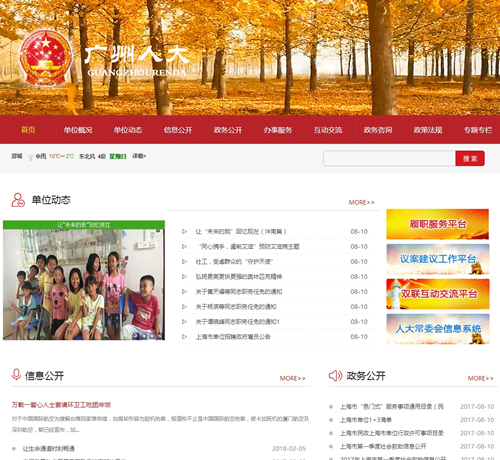Click the arrow icon before 让未来的我 article
Image resolution: width=500 pixels, height=460 pixels.
(x=184, y=231)
